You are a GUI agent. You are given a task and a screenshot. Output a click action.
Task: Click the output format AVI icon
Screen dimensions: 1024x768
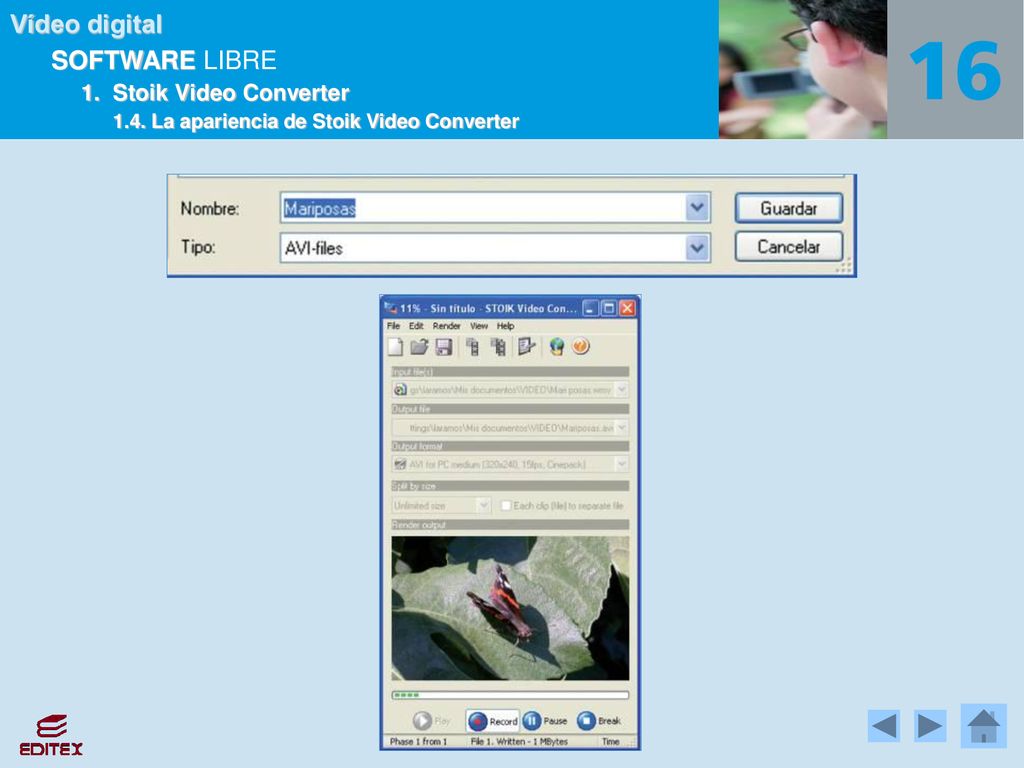click(x=400, y=464)
